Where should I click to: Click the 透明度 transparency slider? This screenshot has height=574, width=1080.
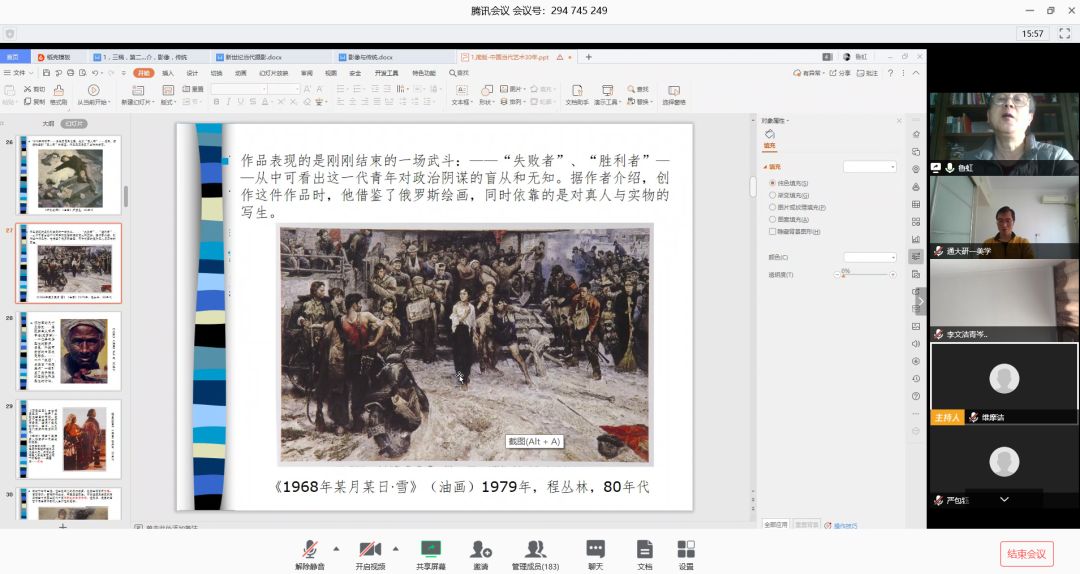click(x=868, y=274)
